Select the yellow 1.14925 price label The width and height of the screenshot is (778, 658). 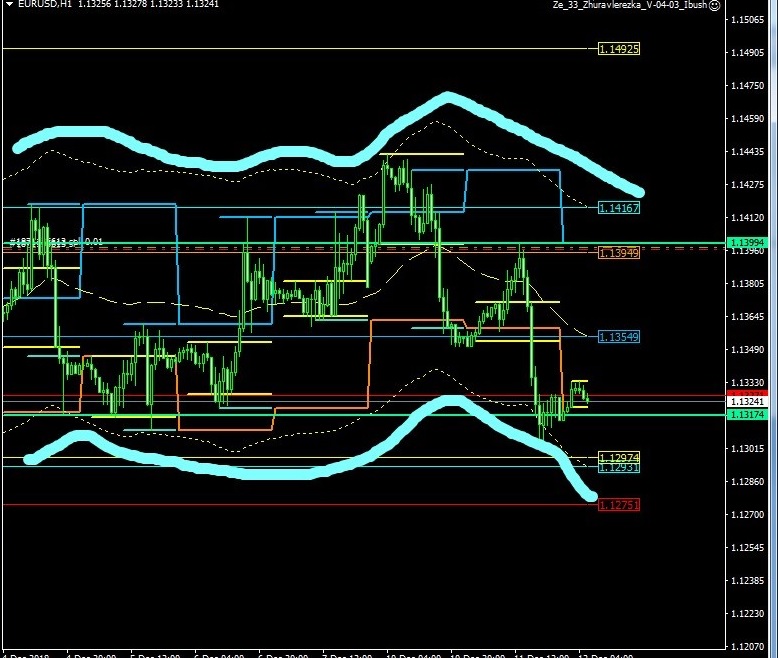[x=619, y=48]
